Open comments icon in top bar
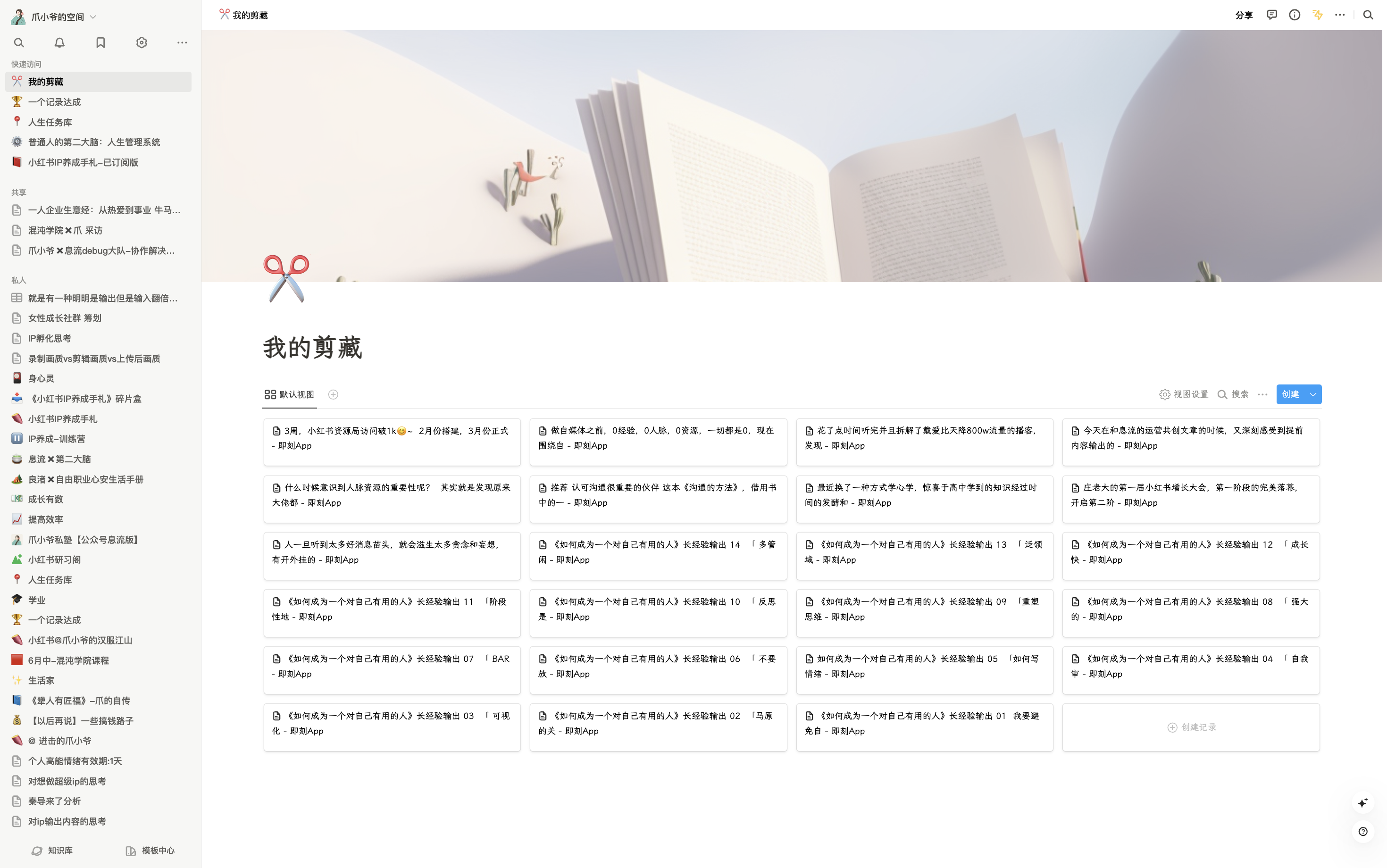Viewport: 1387px width, 868px height. (1271, 15)
